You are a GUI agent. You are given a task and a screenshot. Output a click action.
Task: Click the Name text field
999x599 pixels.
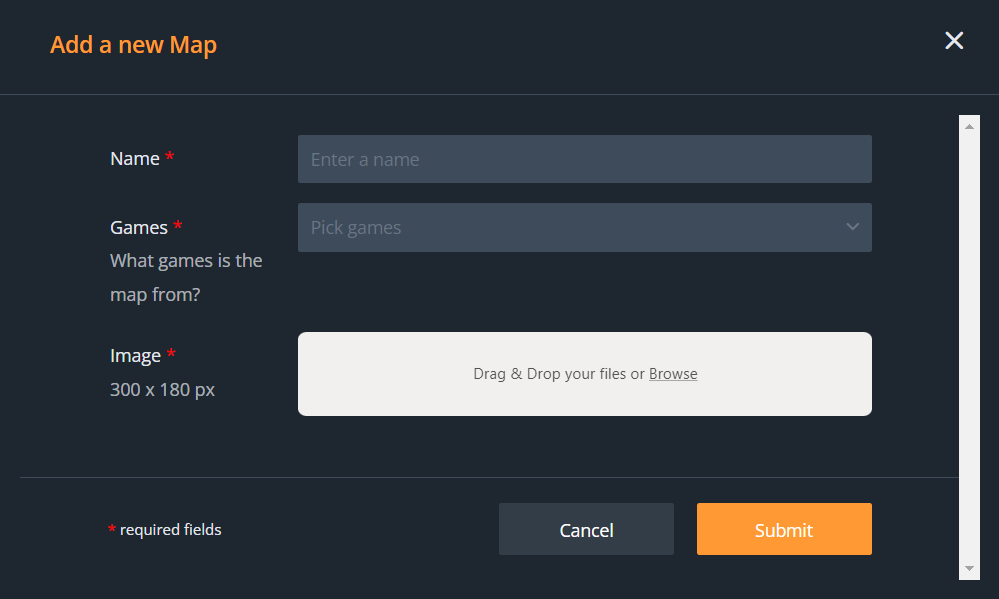click(584, 159)
